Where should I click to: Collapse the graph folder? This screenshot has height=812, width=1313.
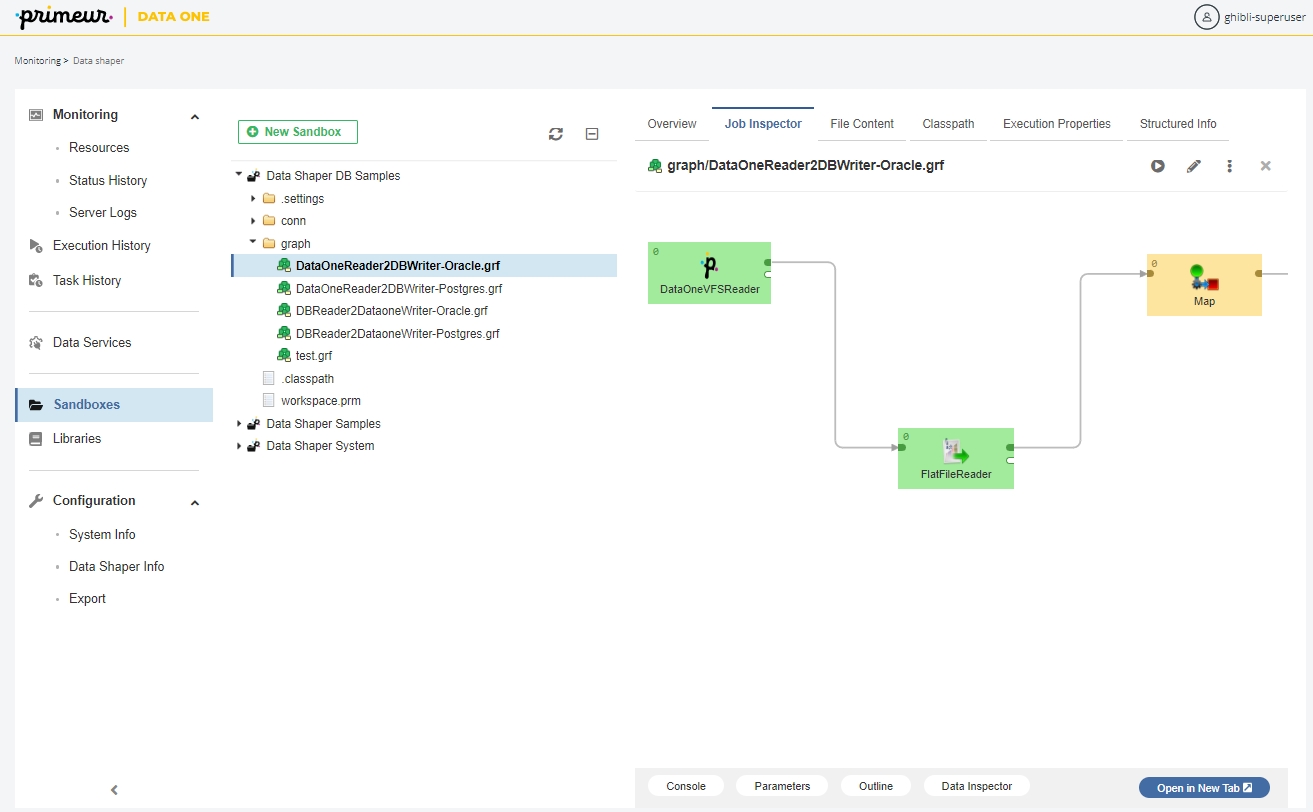pos(254,243)
